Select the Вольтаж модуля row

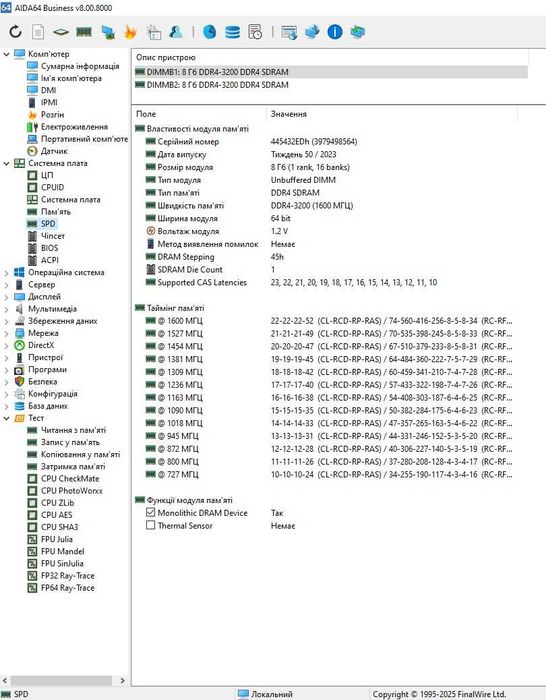click(x=330, y=231)
